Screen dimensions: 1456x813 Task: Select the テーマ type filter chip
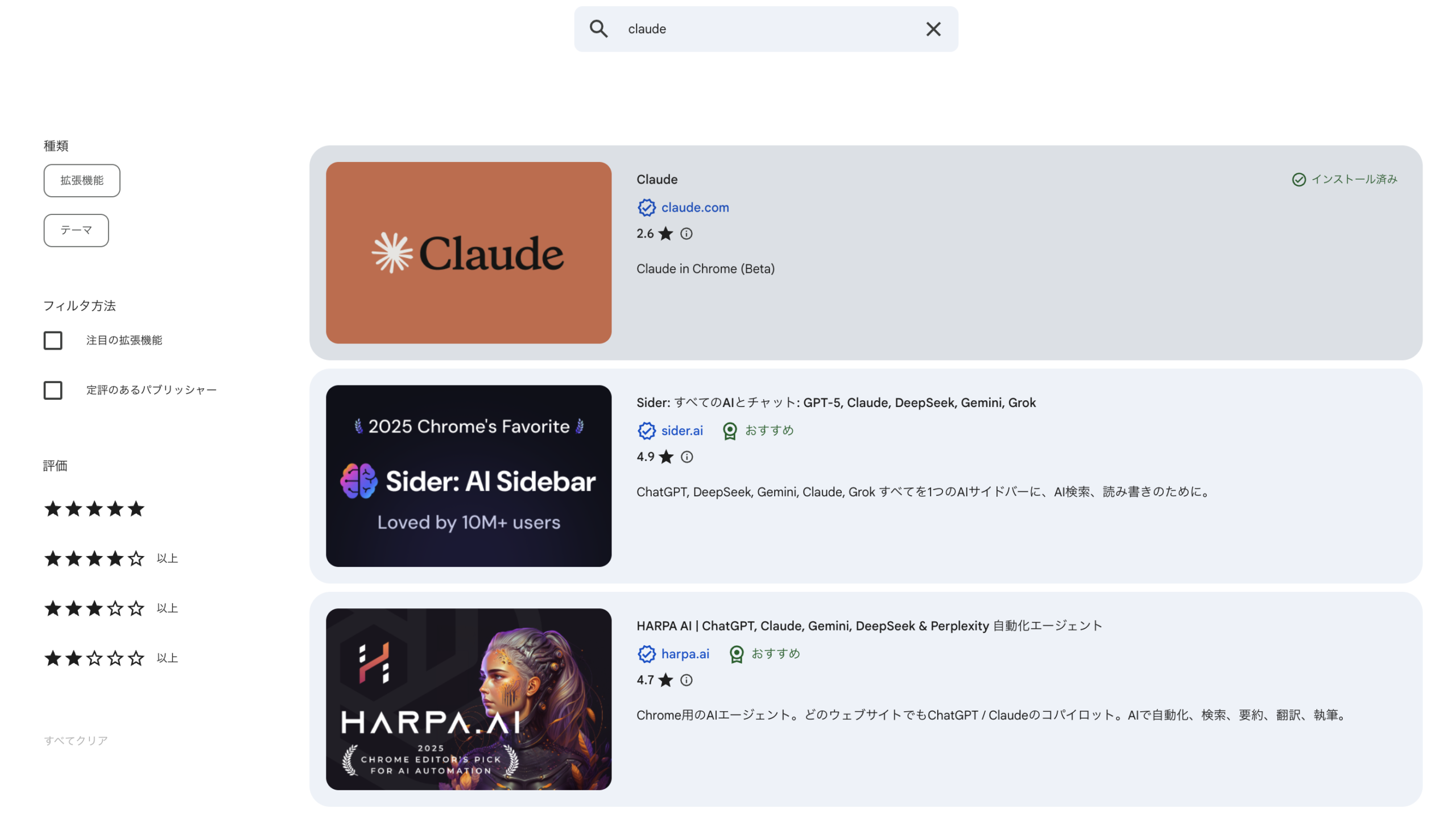pyautogui.click(x=76, y=230)
